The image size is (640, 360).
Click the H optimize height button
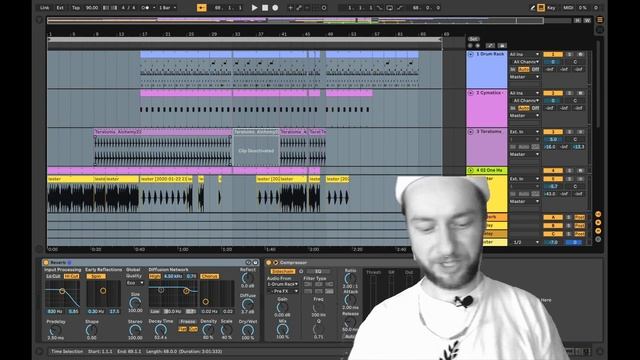(x=577, y=20)
